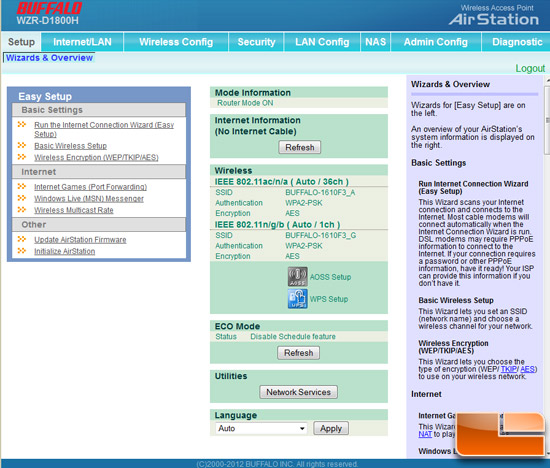Click arrow bullet beside Internet Games link
550x468 pixels.
22,186
